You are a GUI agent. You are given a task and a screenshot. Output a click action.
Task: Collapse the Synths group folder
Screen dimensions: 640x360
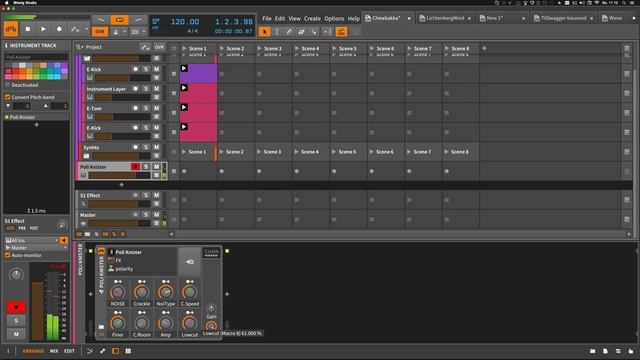click(87, 156)
